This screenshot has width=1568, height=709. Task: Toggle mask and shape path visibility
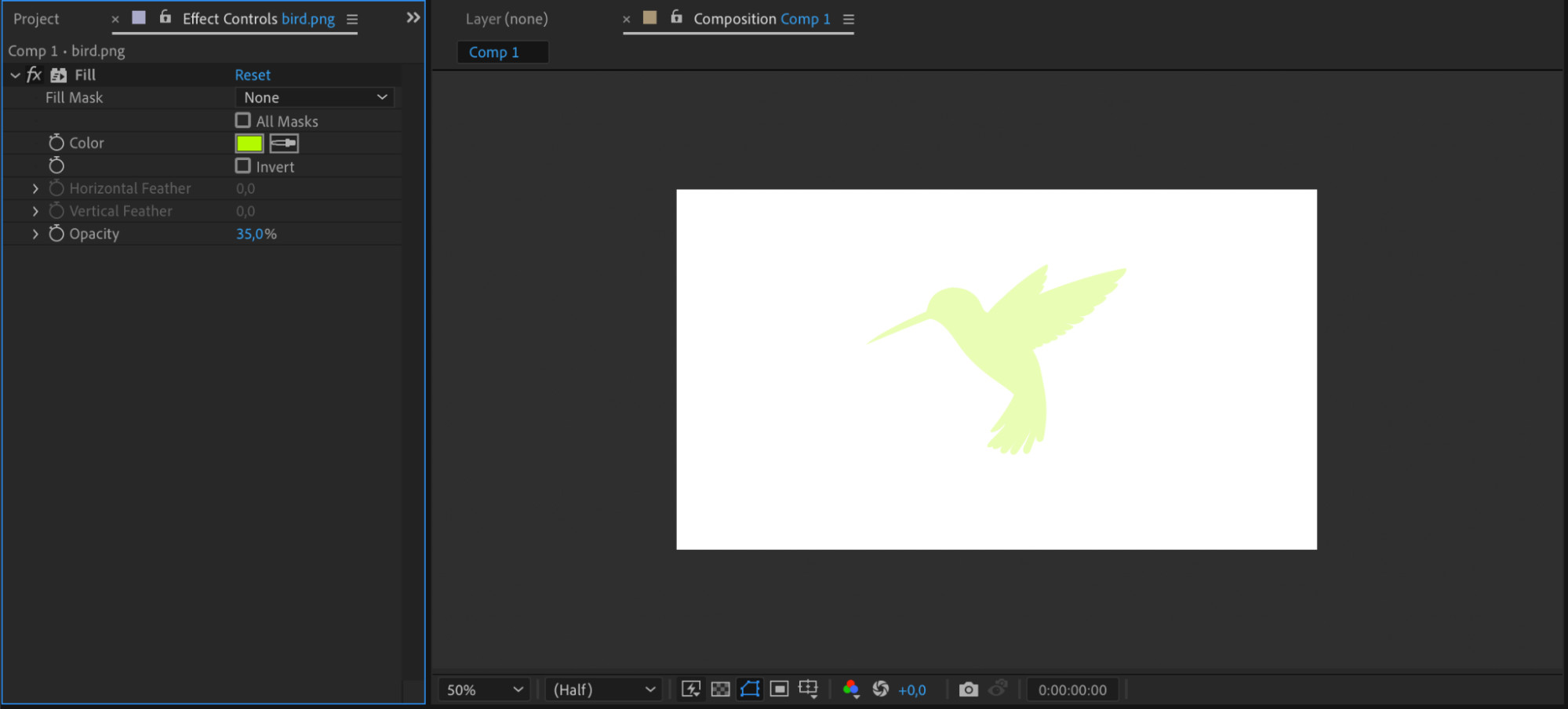pyautogui.click(x=750, y=689)
